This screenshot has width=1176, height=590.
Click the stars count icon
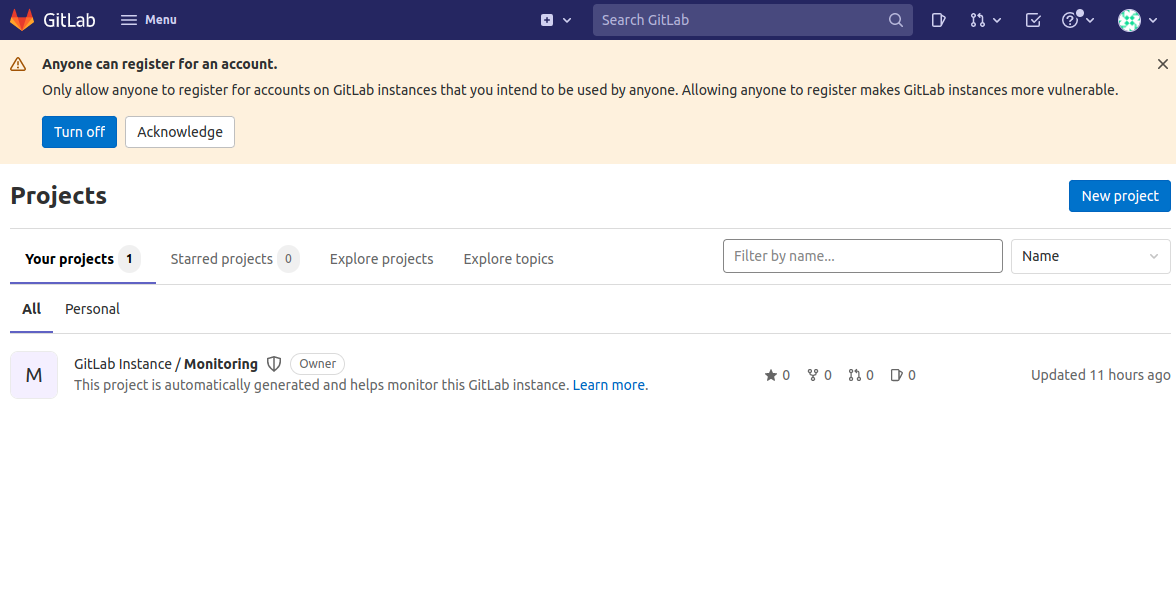point(770,375)
